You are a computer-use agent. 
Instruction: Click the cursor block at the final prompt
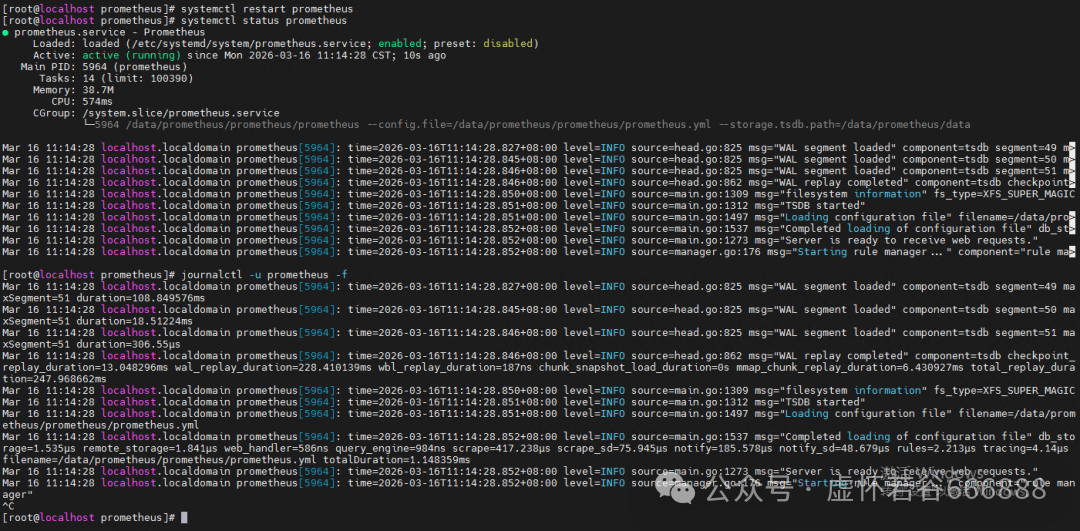coord(184,517)
